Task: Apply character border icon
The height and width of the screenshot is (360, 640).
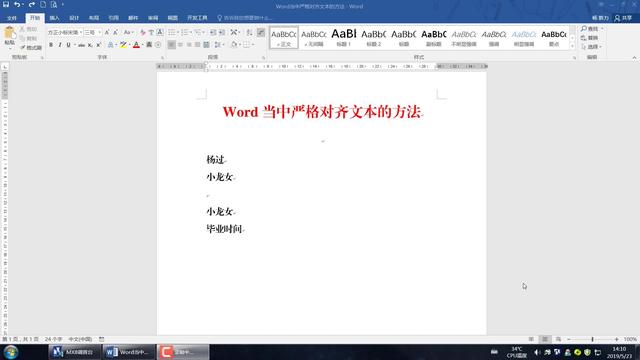Action: [x=160, y=32]
